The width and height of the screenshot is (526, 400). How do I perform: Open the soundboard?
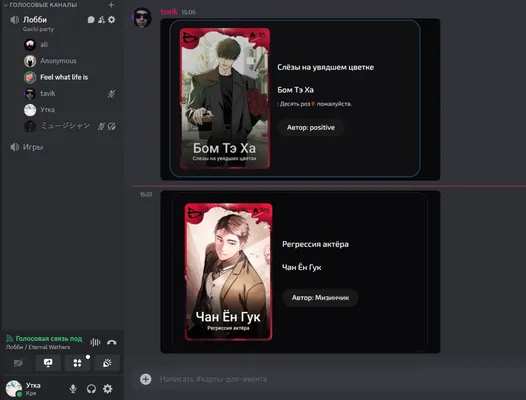(107, 363)
